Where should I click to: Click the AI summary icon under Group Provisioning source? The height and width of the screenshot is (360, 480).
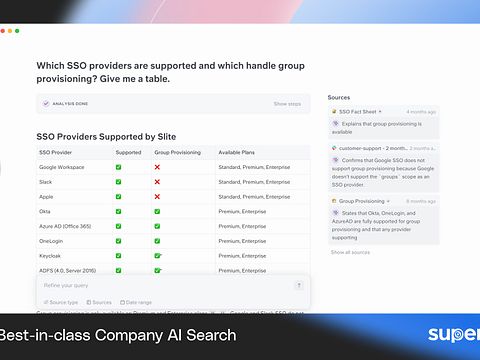[x=336, y=213]
